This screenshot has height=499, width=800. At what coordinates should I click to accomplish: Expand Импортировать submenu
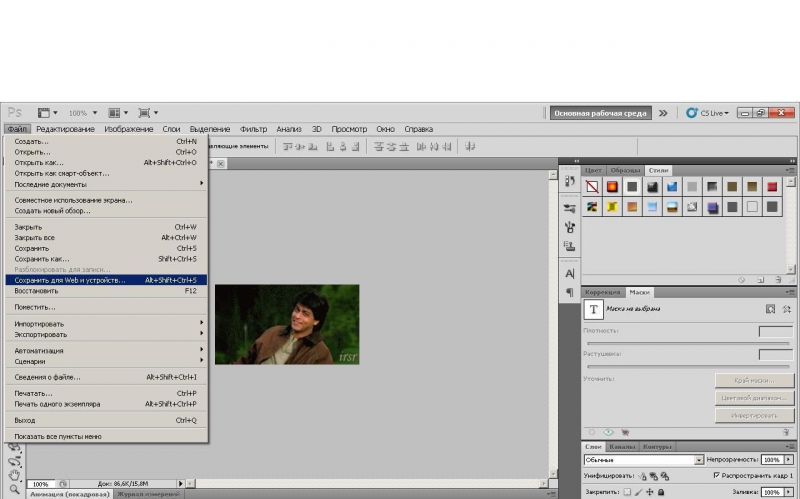click(106, 323)
